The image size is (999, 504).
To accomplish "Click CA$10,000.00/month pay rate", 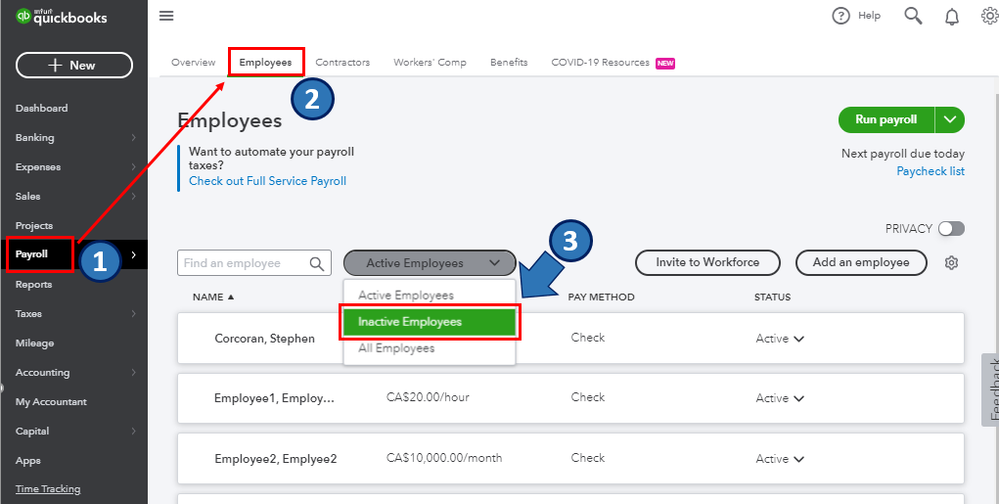I will pyautogui.click(x=444, y=457).
